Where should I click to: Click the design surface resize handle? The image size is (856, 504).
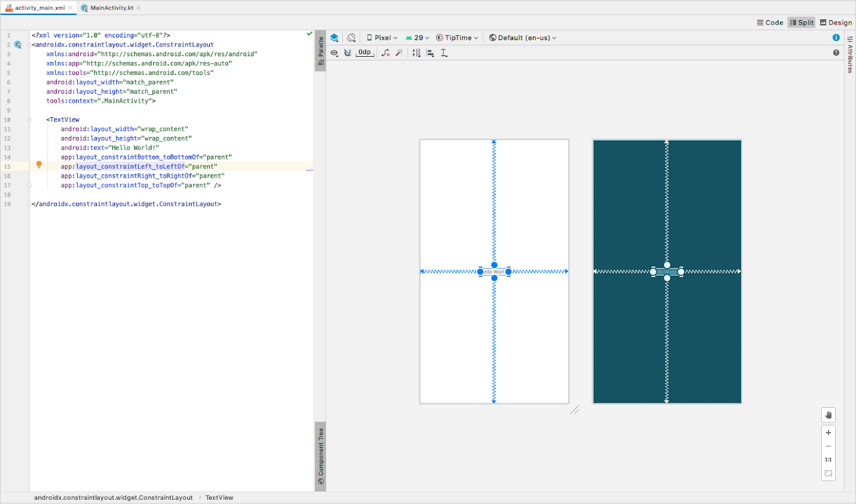[575, 410]
